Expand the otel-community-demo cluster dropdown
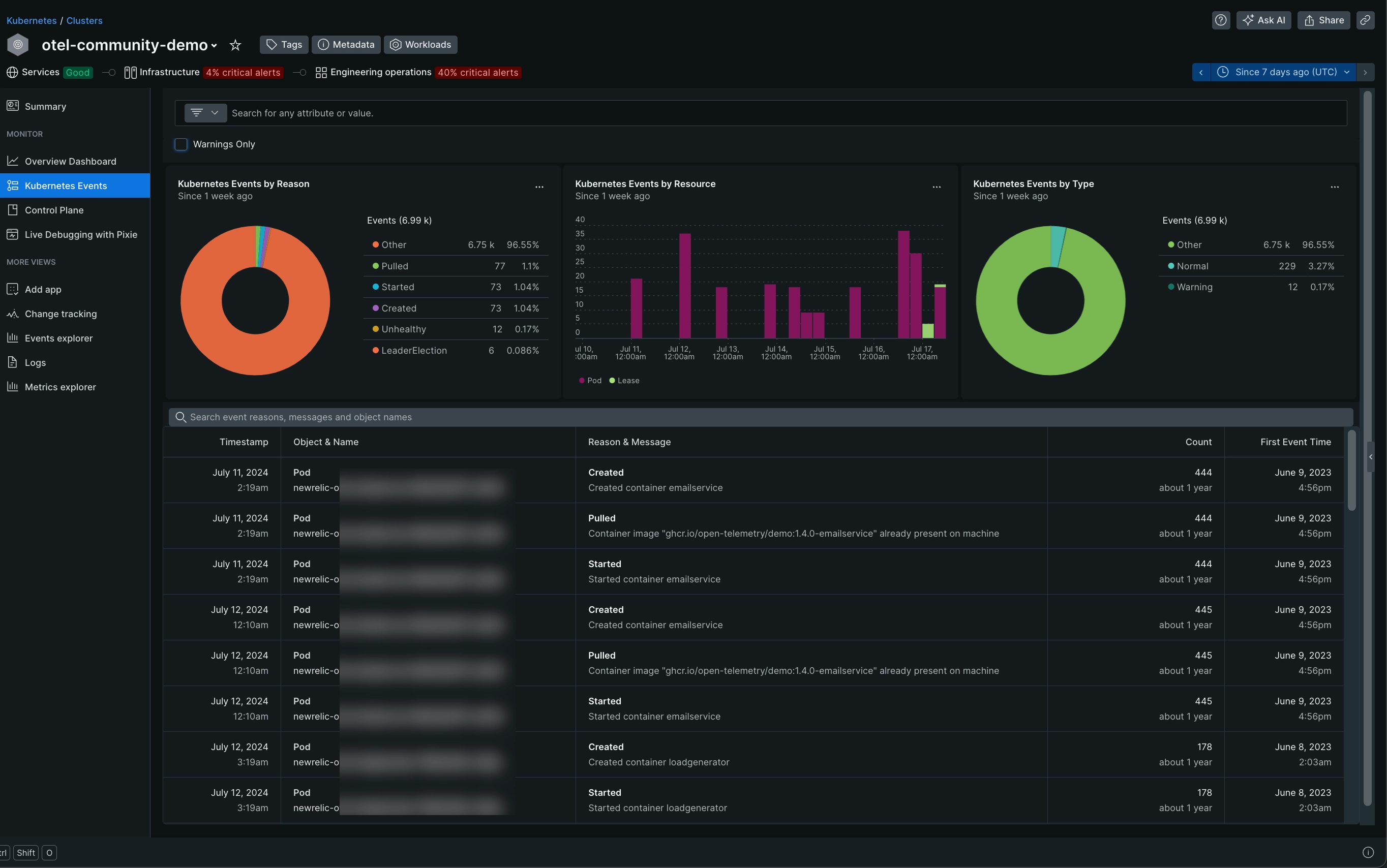1387x868 pixels. point(214,45)
